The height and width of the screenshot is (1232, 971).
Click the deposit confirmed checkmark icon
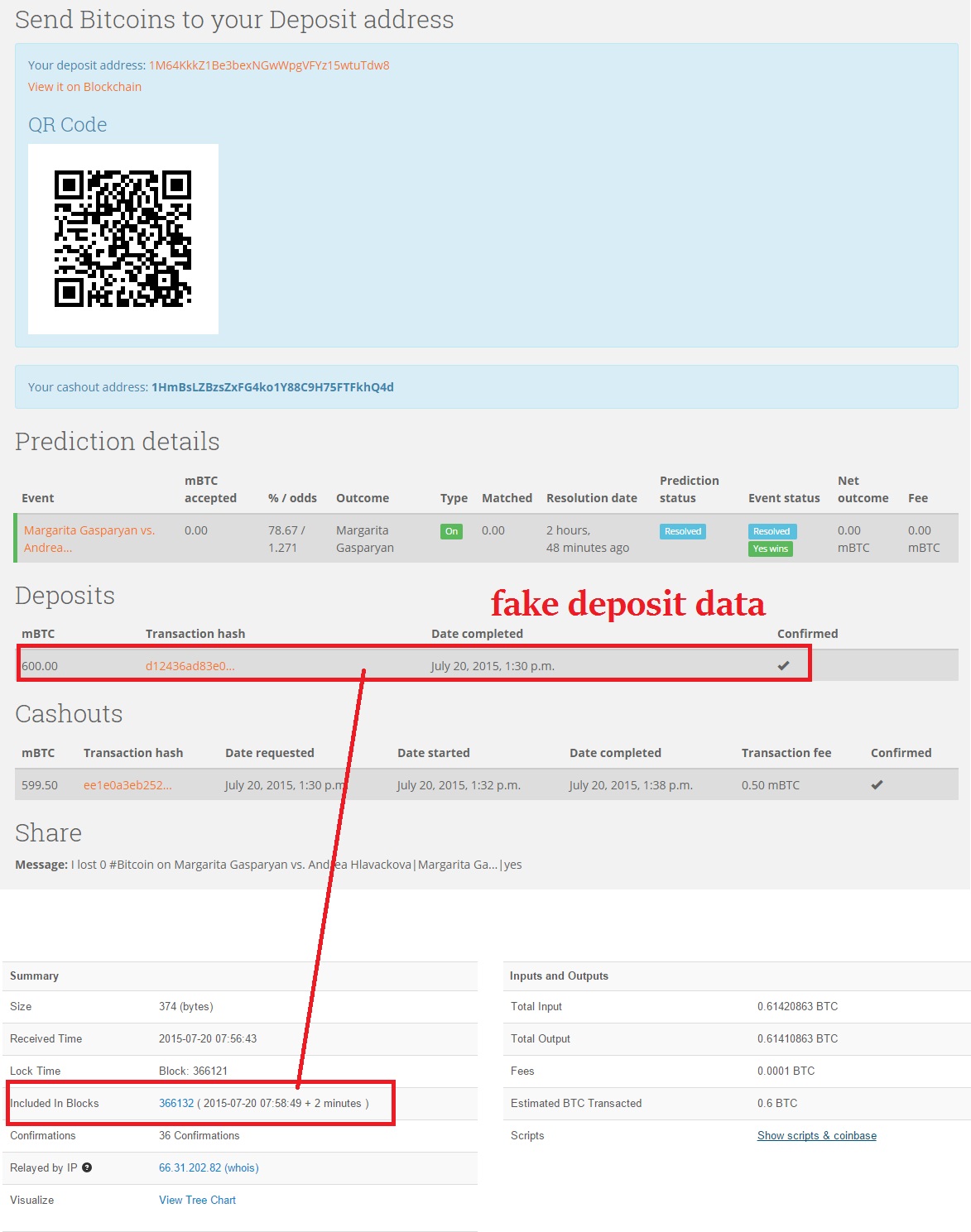click(783, 666)
